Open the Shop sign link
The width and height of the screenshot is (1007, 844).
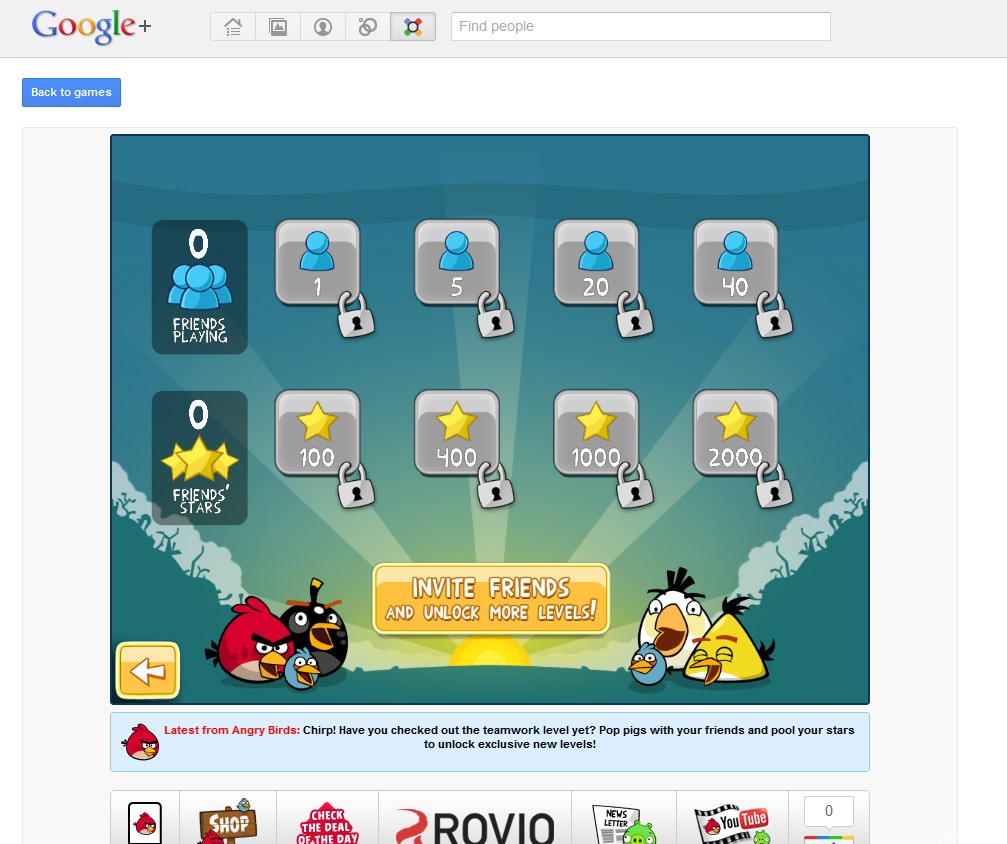(x=228, y=822)
